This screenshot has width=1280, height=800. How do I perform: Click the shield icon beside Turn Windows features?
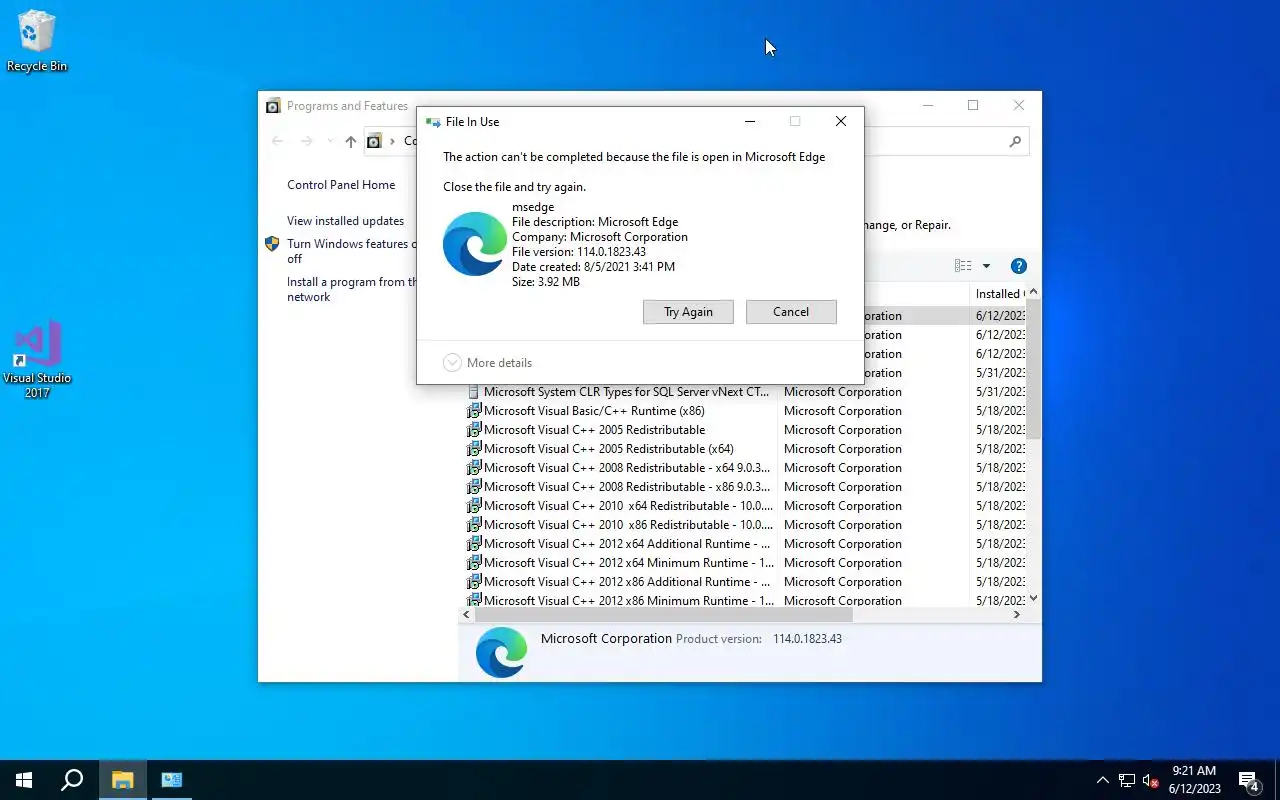click(x=272, y=244)
